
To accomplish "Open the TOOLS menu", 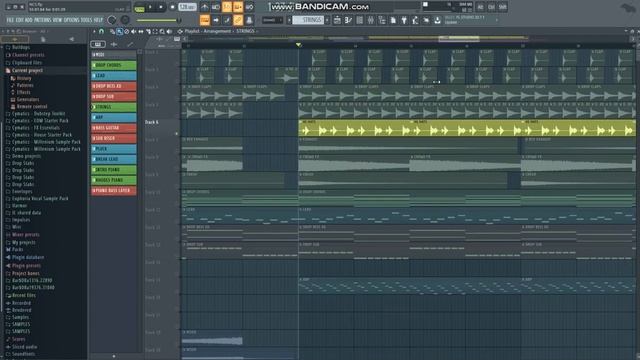I will click(x=87, y=20).
